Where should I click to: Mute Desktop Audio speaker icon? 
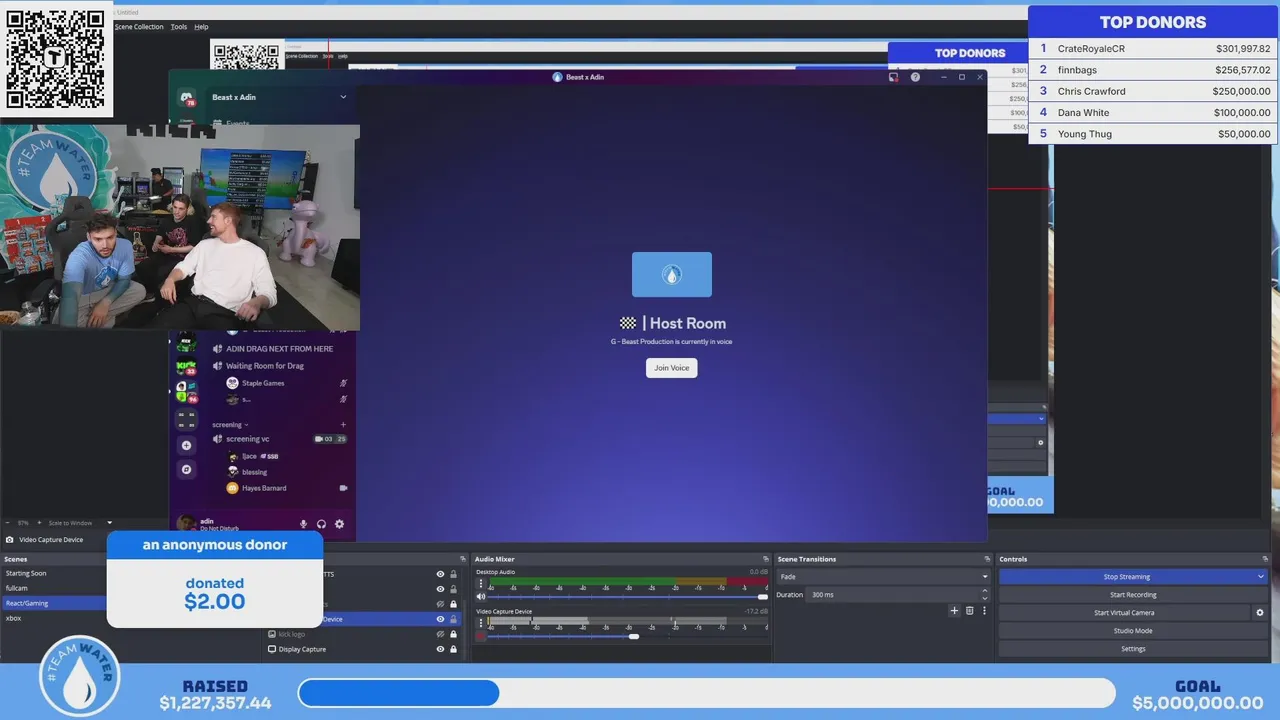(x=481, y=596)
